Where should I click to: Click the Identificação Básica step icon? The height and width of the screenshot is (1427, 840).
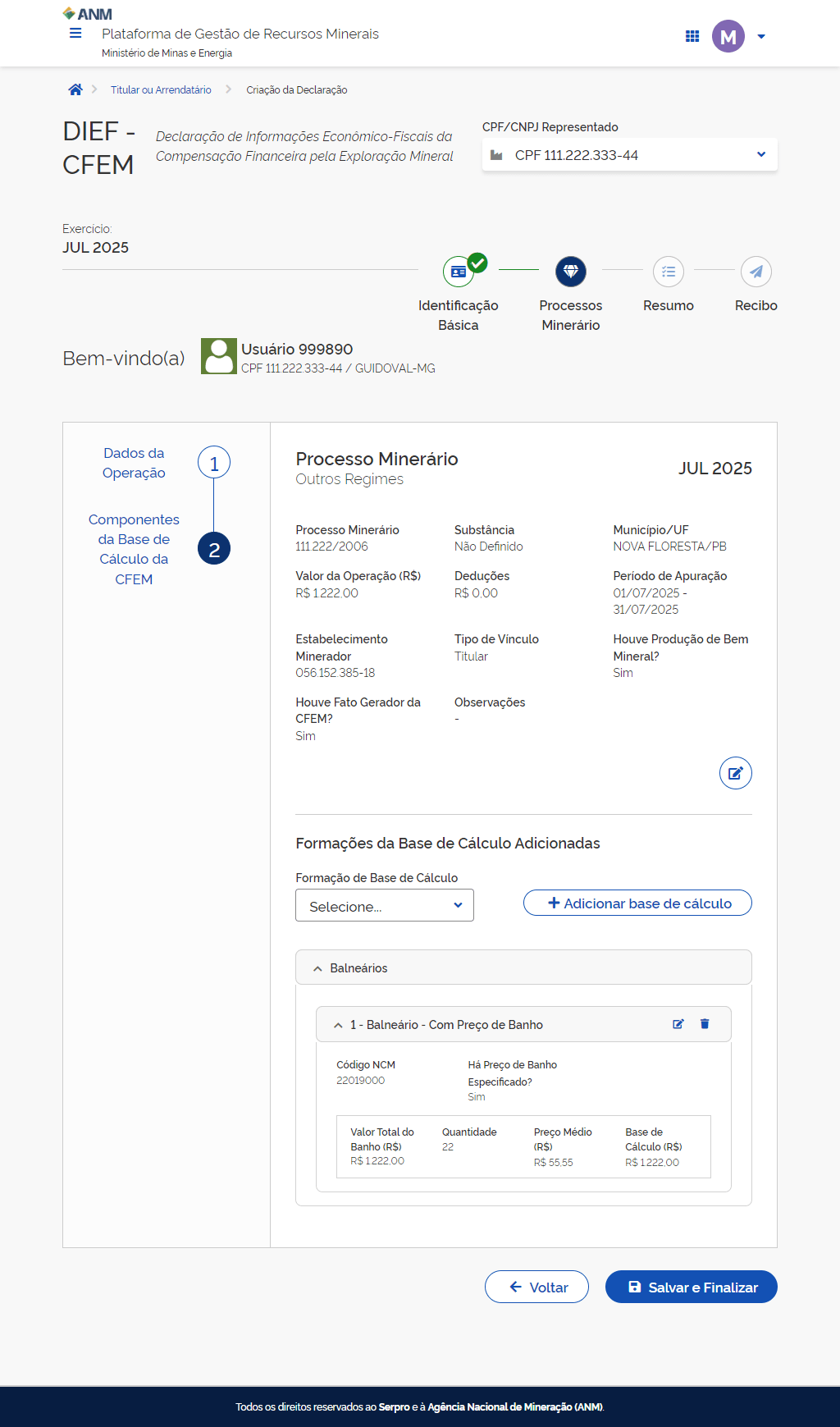[459, 272]
